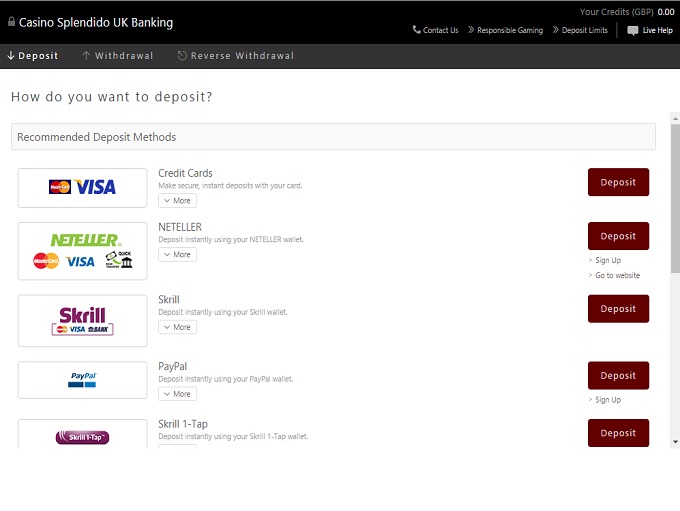Click the Skrill 1-Tap logo
The height and width of the screenshot is (511, 680).
tap(82, 436)
